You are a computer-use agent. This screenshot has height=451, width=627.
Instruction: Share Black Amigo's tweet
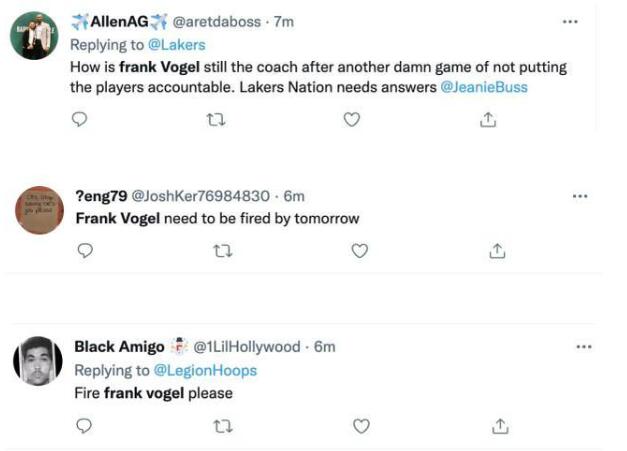pyautogui.click(x=498, y=426)
